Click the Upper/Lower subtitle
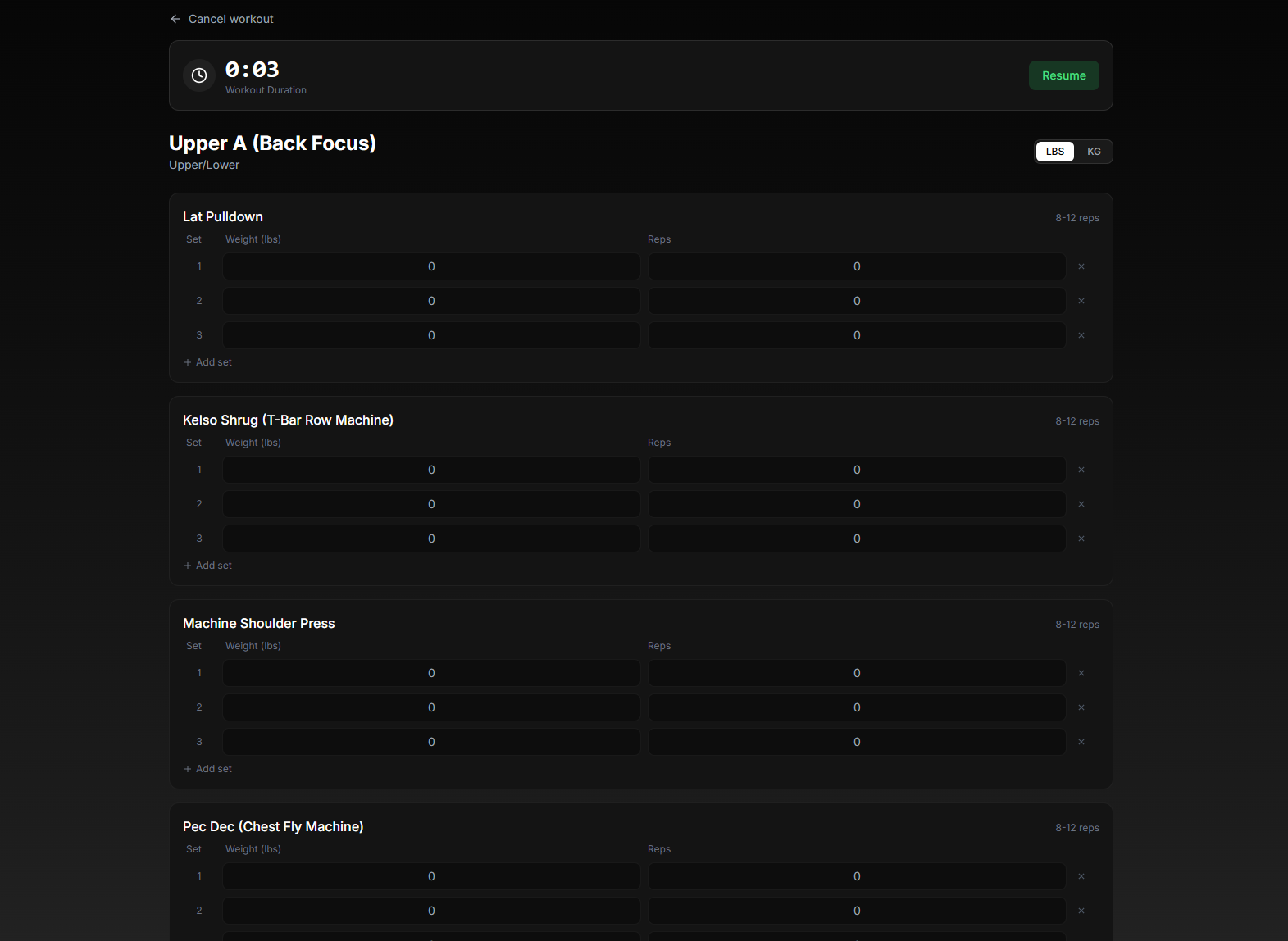 point(204,165)
